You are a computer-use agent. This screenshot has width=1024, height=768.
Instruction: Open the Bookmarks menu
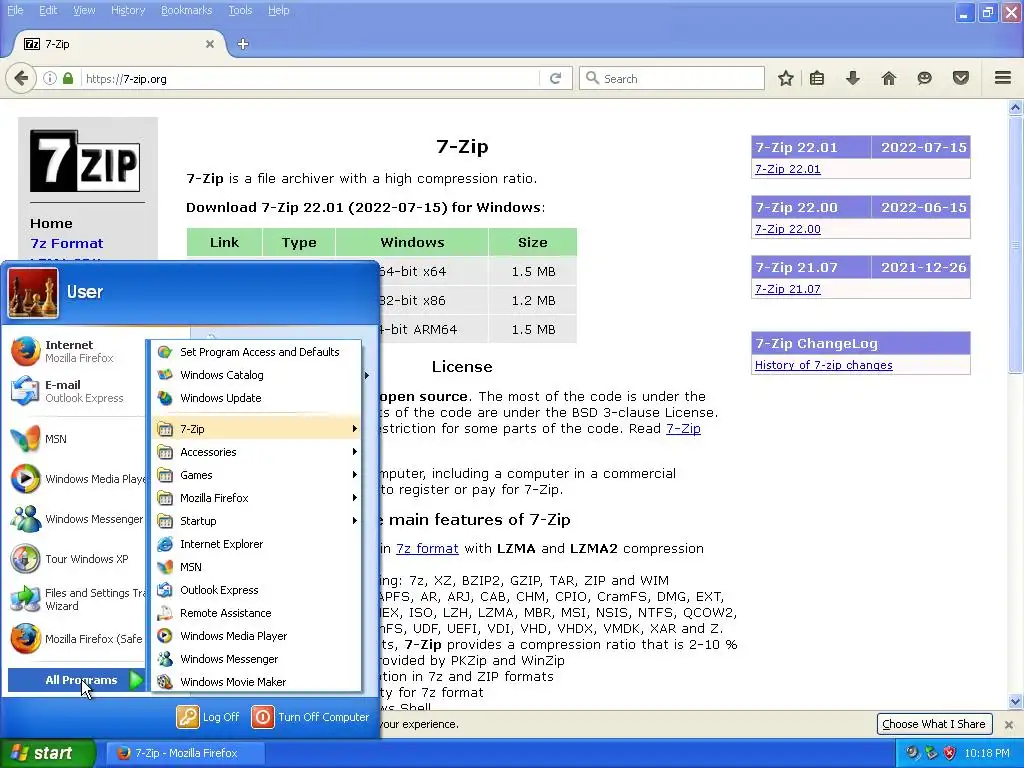186,10
